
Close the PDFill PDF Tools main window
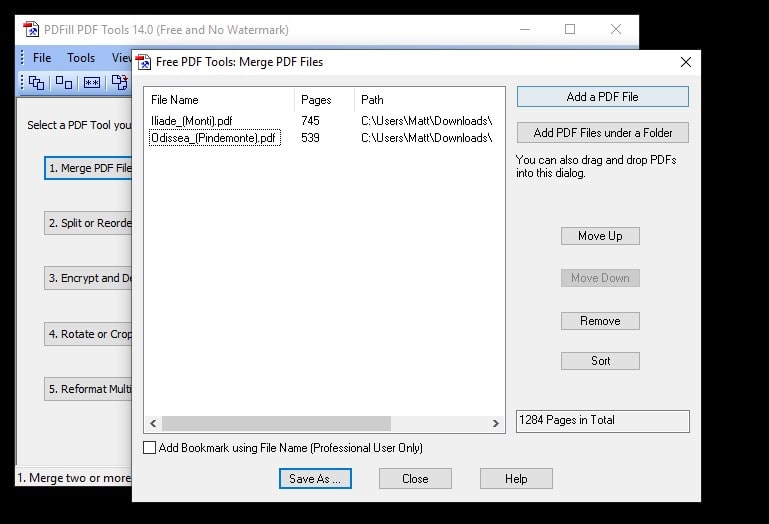pyautogui.click(x=616, y=29)
